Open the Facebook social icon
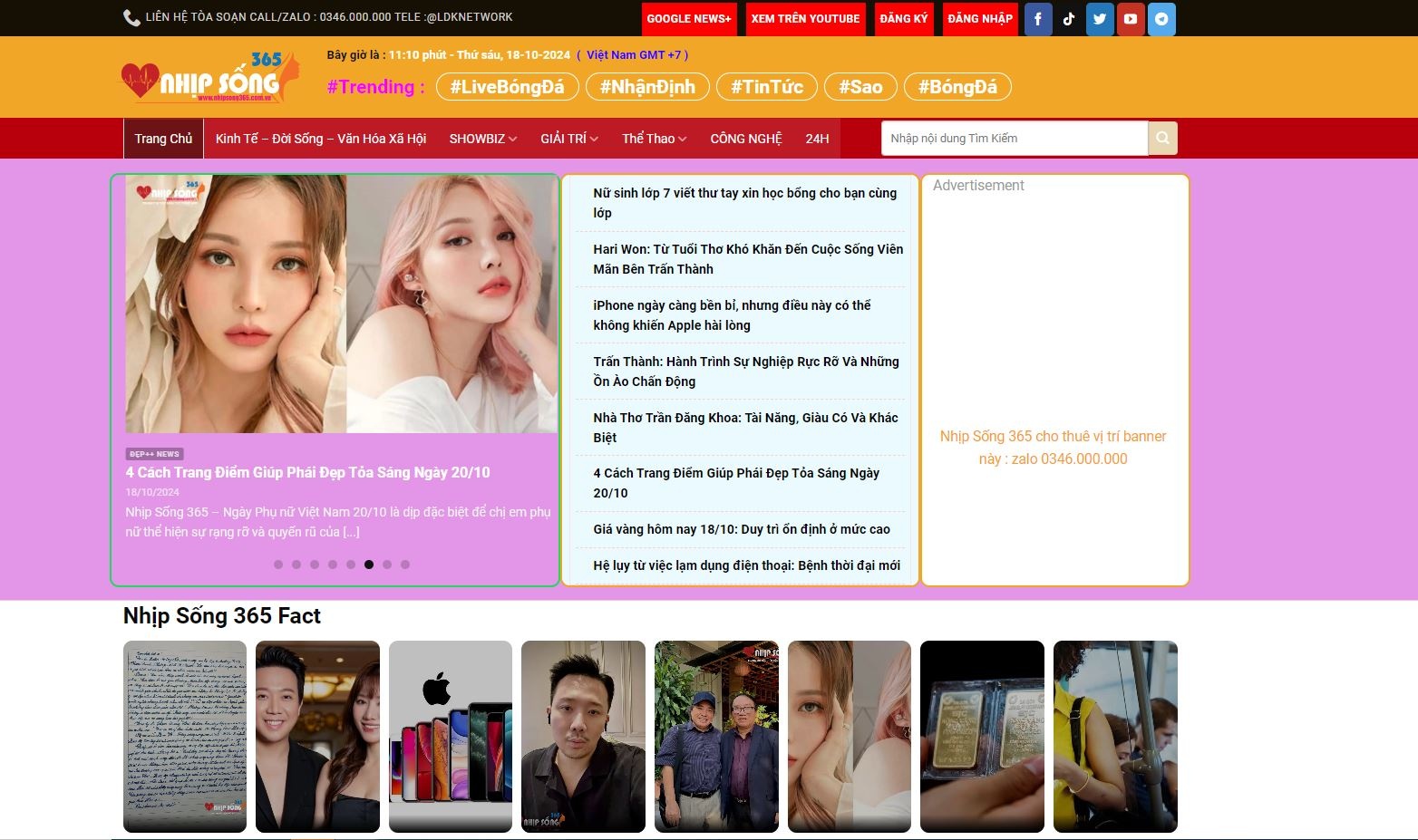 pos(1038,19)
